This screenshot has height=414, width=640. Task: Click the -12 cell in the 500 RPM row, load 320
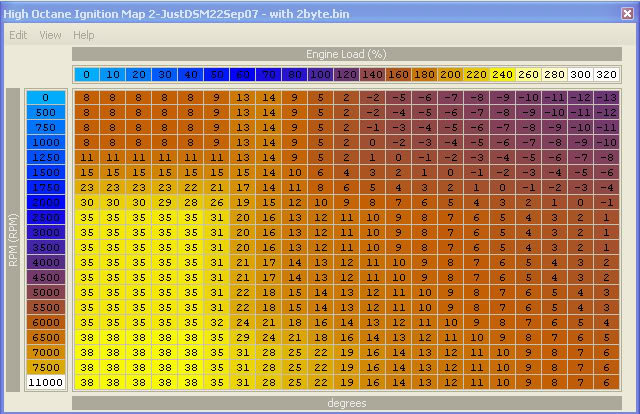pyautogui.click(x=606, y=113)
